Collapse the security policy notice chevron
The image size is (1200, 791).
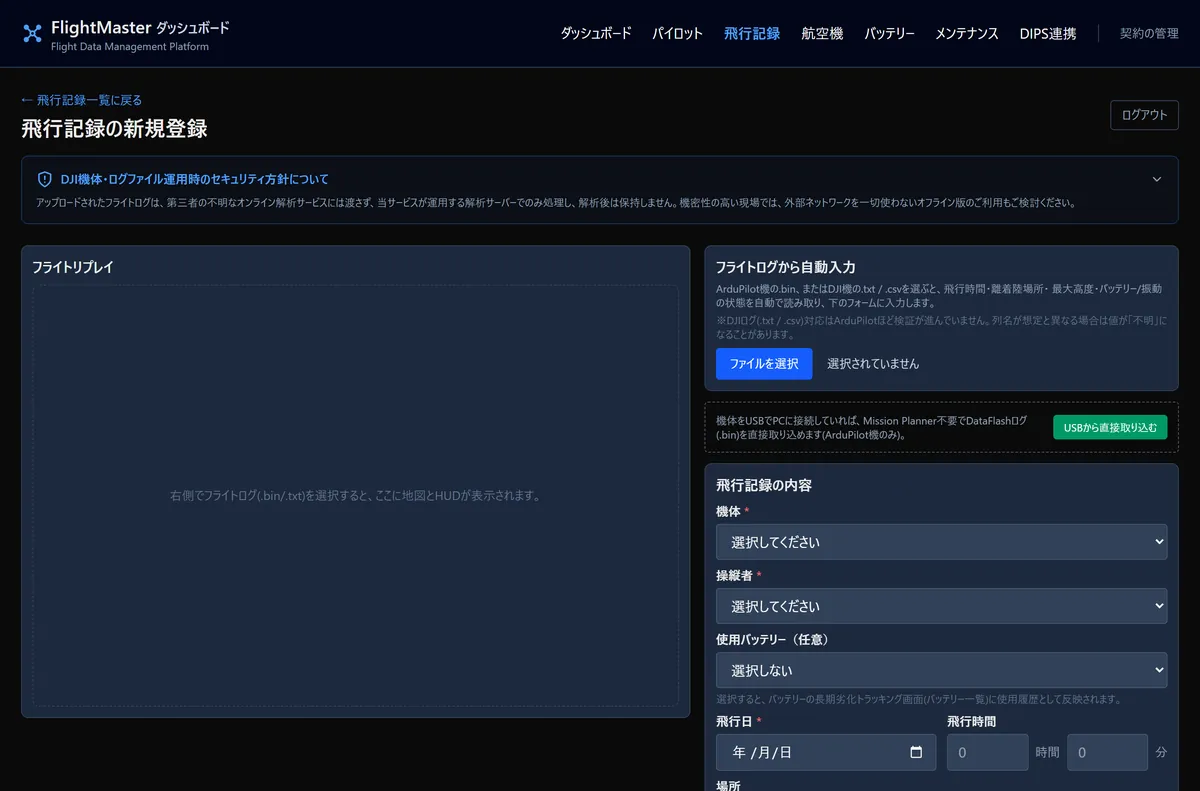click(x=1157, y=180)
